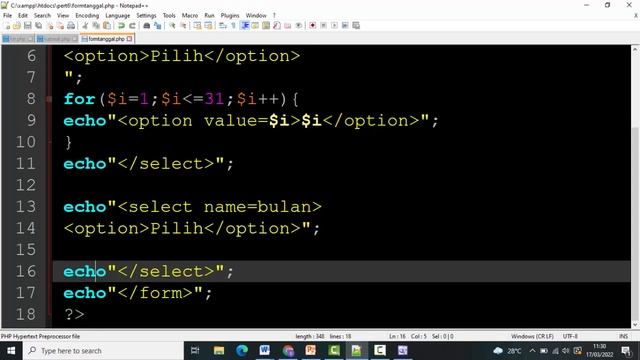Open the Macro menu

click(190, 16)
